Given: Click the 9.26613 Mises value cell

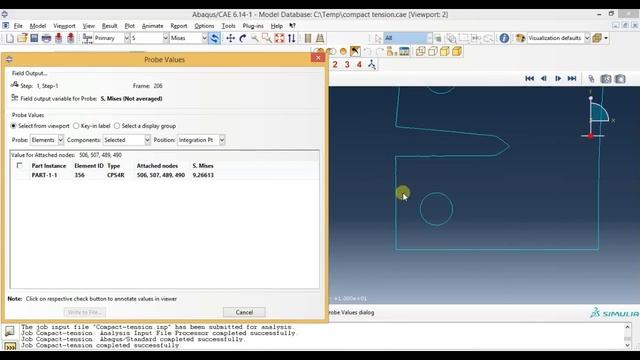Looking at the screenshot, I should click(x=203, y=175).
